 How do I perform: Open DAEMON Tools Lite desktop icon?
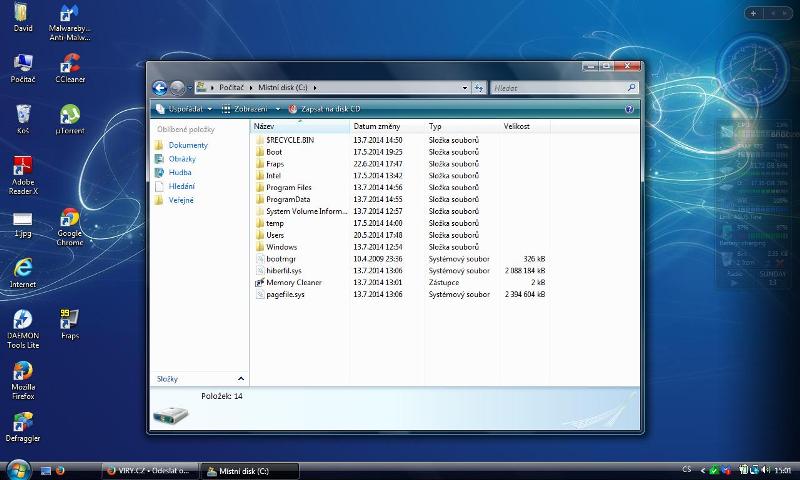(22, 320)
